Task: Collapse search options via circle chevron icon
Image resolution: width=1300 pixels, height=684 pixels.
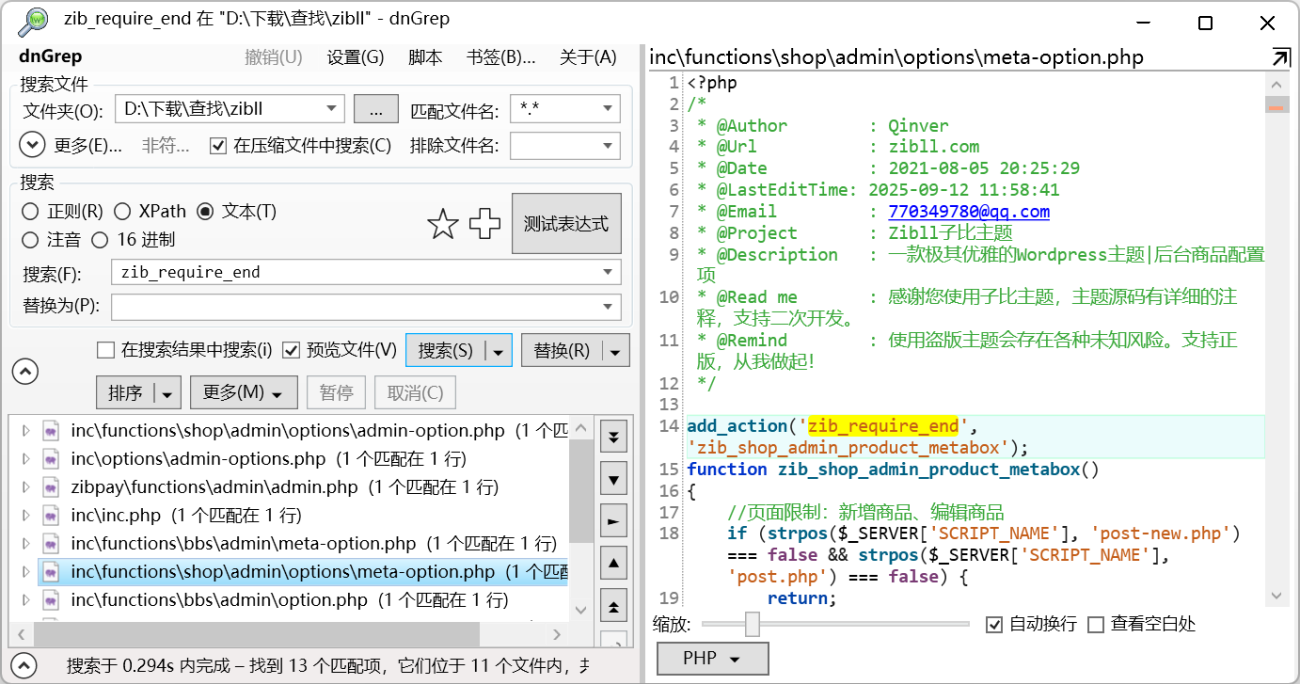Action: pyautogui.click(x=25, y=371)
